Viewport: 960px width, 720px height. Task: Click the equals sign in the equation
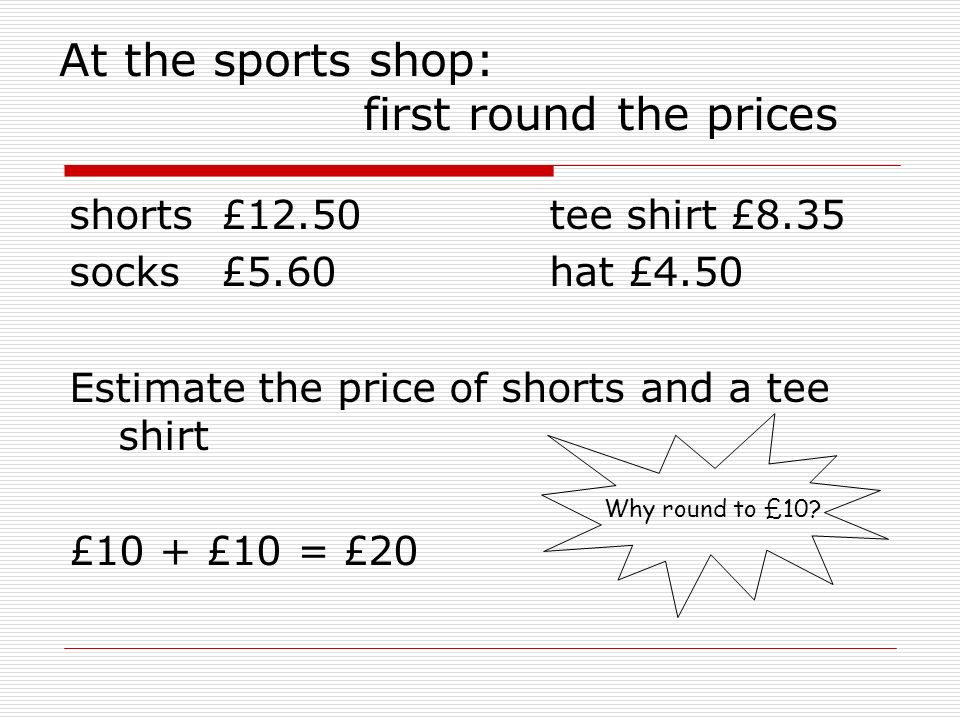pos(313,551)
